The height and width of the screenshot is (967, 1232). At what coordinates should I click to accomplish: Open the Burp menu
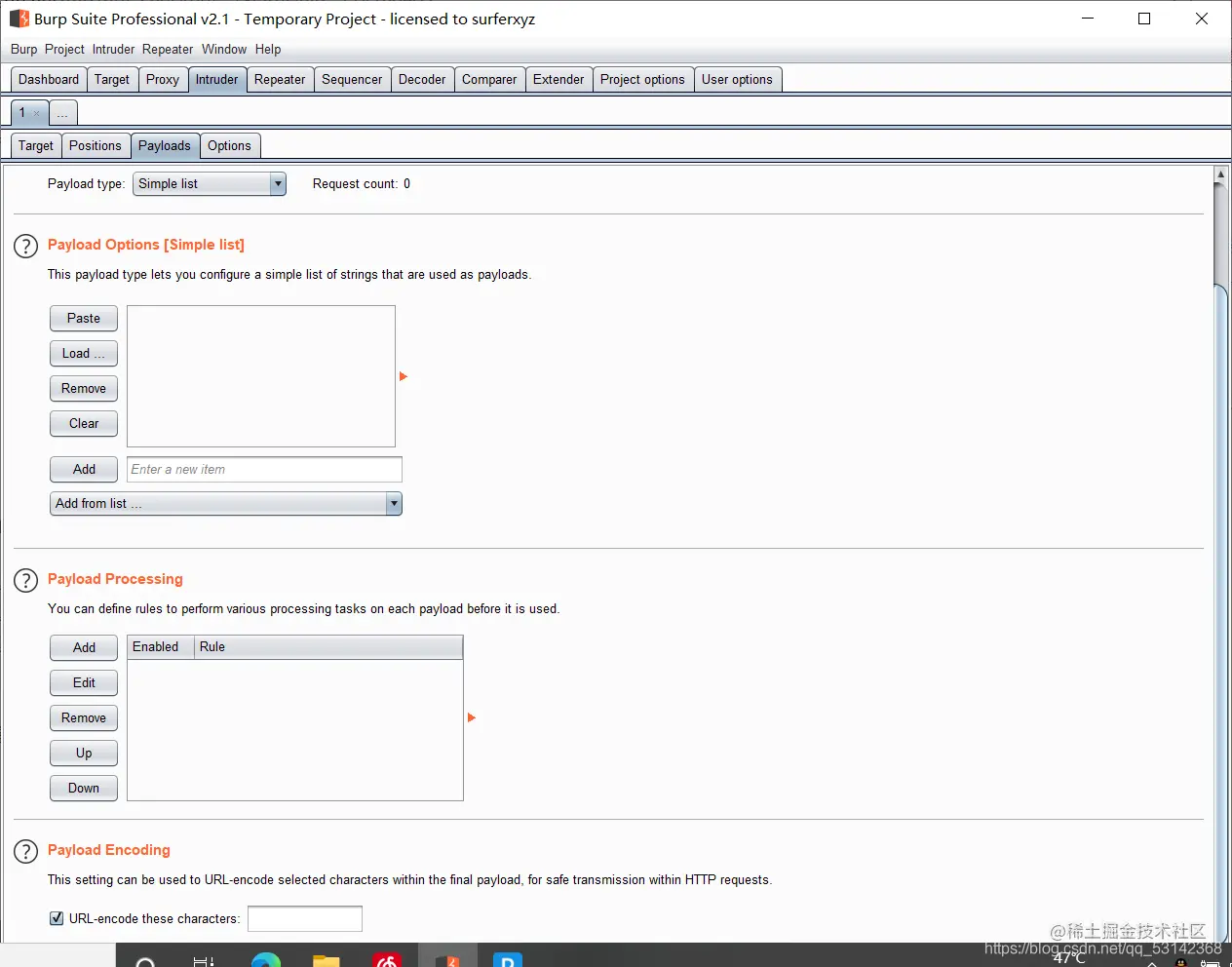[23, 49]
